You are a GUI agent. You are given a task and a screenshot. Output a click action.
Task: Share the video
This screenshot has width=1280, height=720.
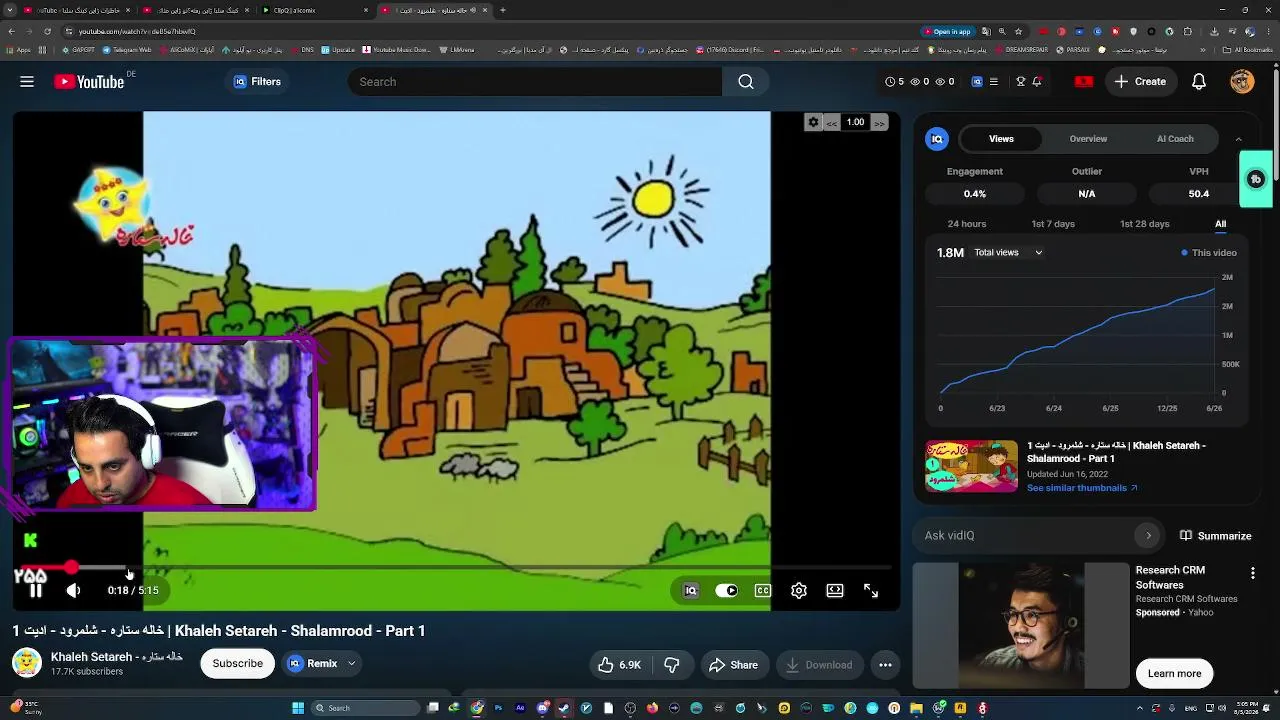tap(733, 665)
